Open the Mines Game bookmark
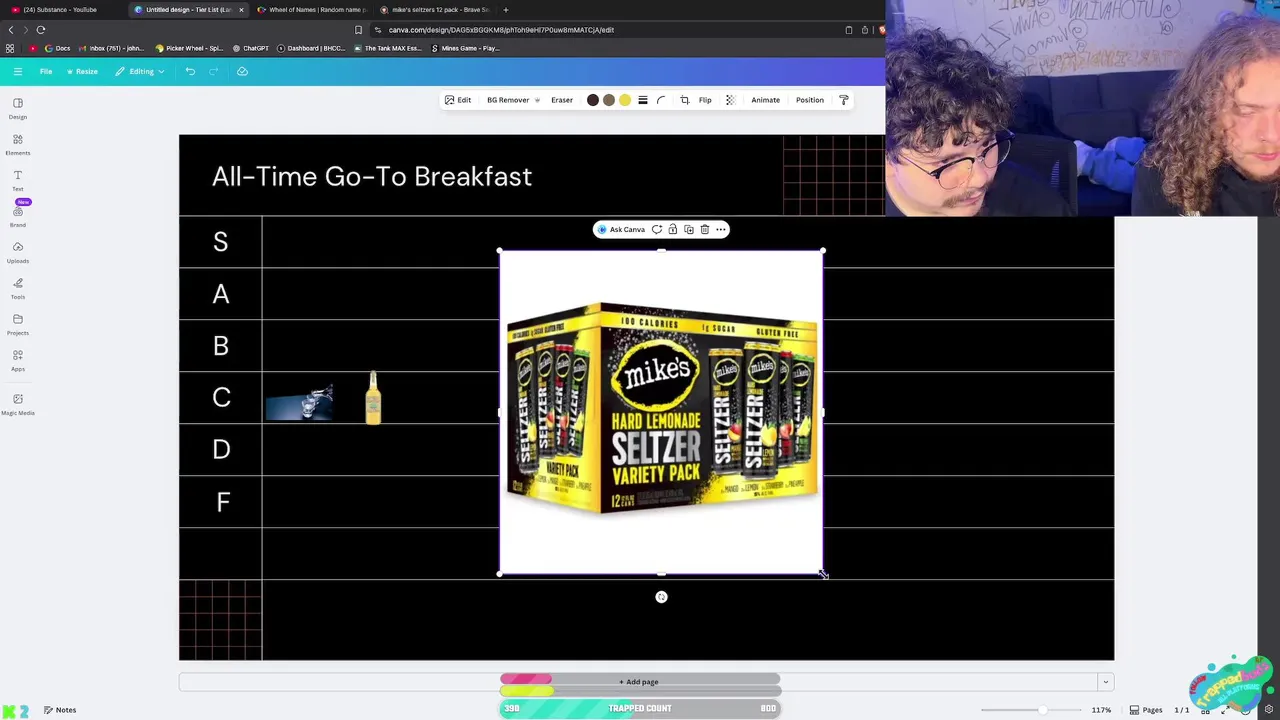1280x720 pixels. pos(465,48)
